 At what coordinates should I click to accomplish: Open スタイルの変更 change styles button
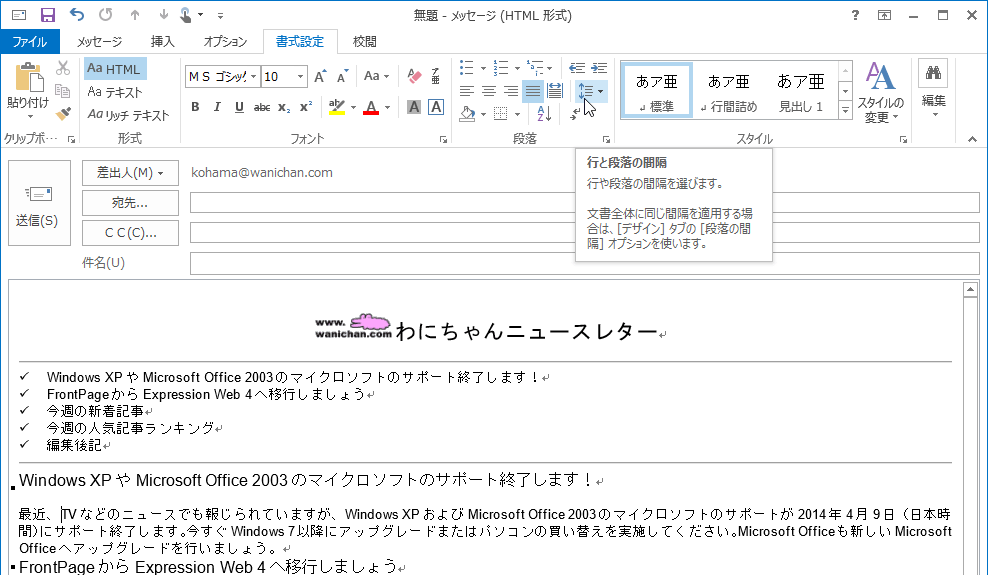click(x=880, y=93)
